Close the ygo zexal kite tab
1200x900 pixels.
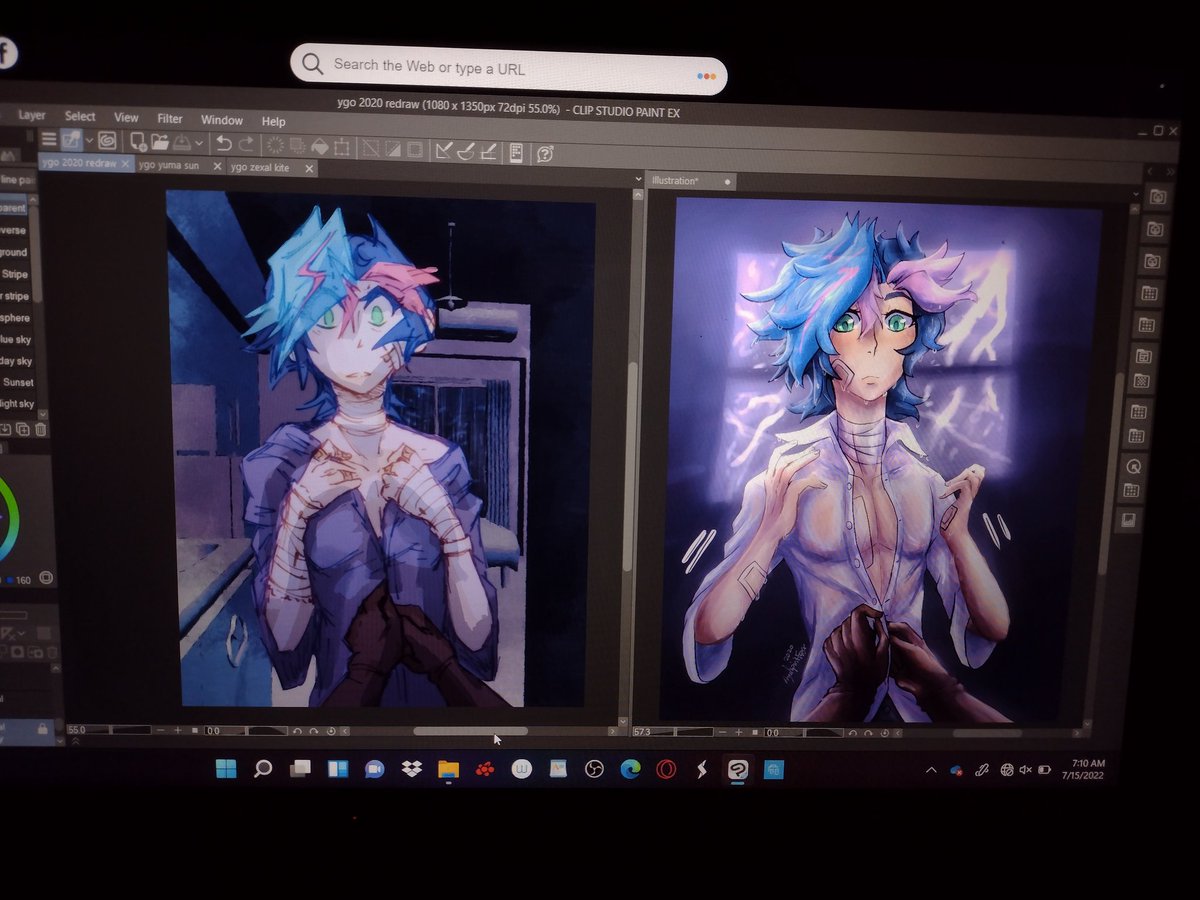[309, 168]
